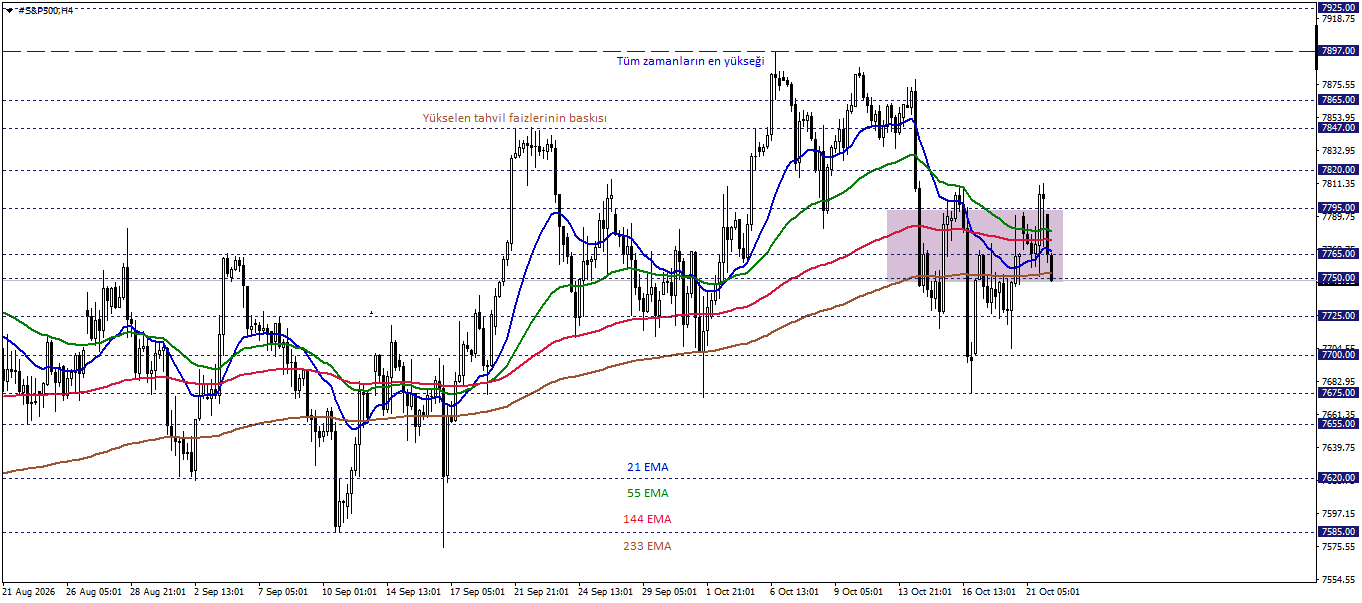Image resolution: width=1362 pixels, height=603 pixels.
Task: Click the 55 EMA legend label
Action: (x=648, y=493)
